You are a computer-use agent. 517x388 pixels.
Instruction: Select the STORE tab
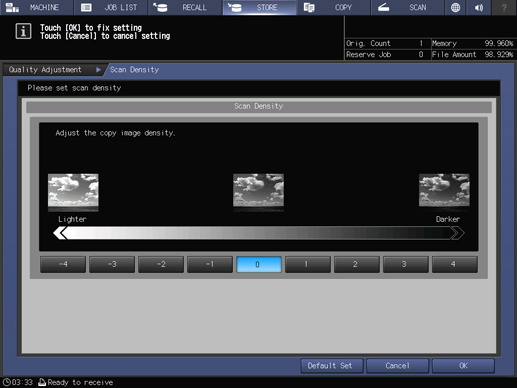pos(259,7)
